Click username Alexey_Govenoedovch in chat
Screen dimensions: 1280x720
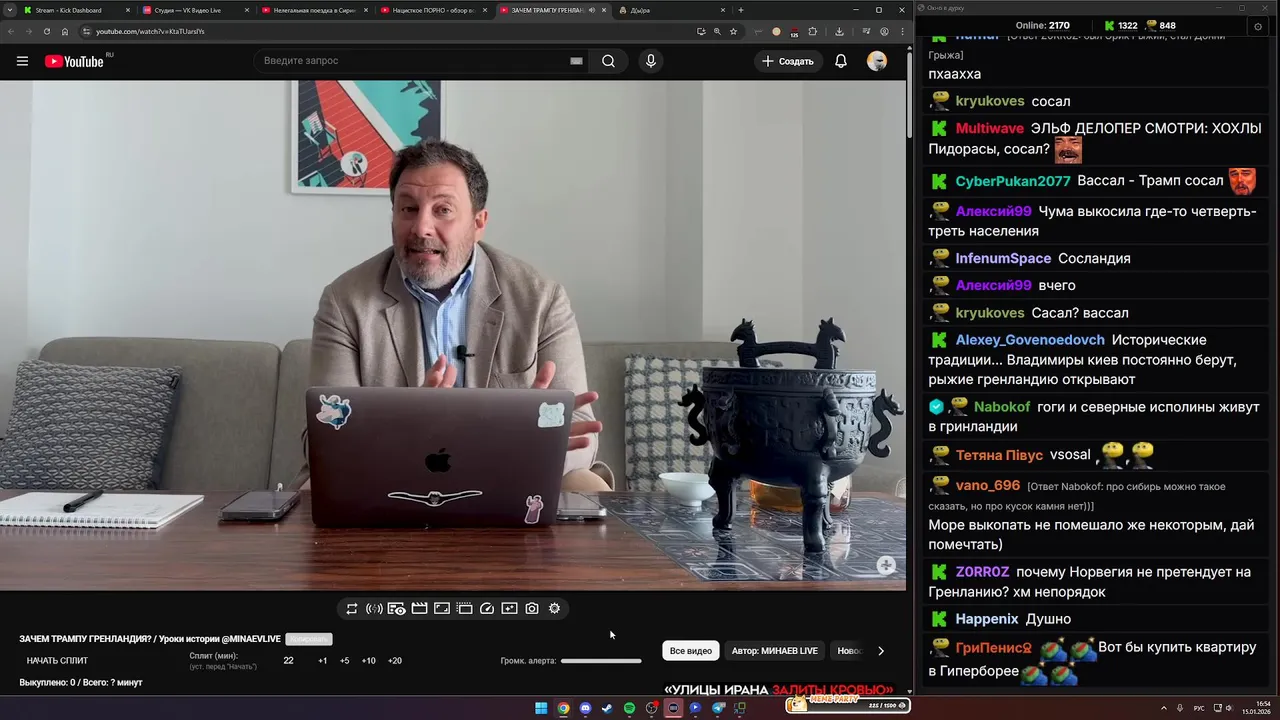point(1030,340)
